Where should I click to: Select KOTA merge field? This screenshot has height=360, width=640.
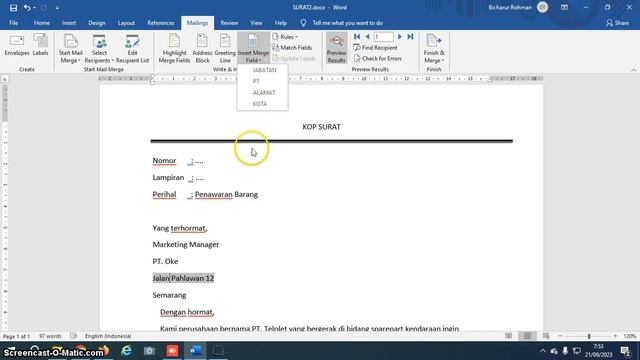(262, 104)
